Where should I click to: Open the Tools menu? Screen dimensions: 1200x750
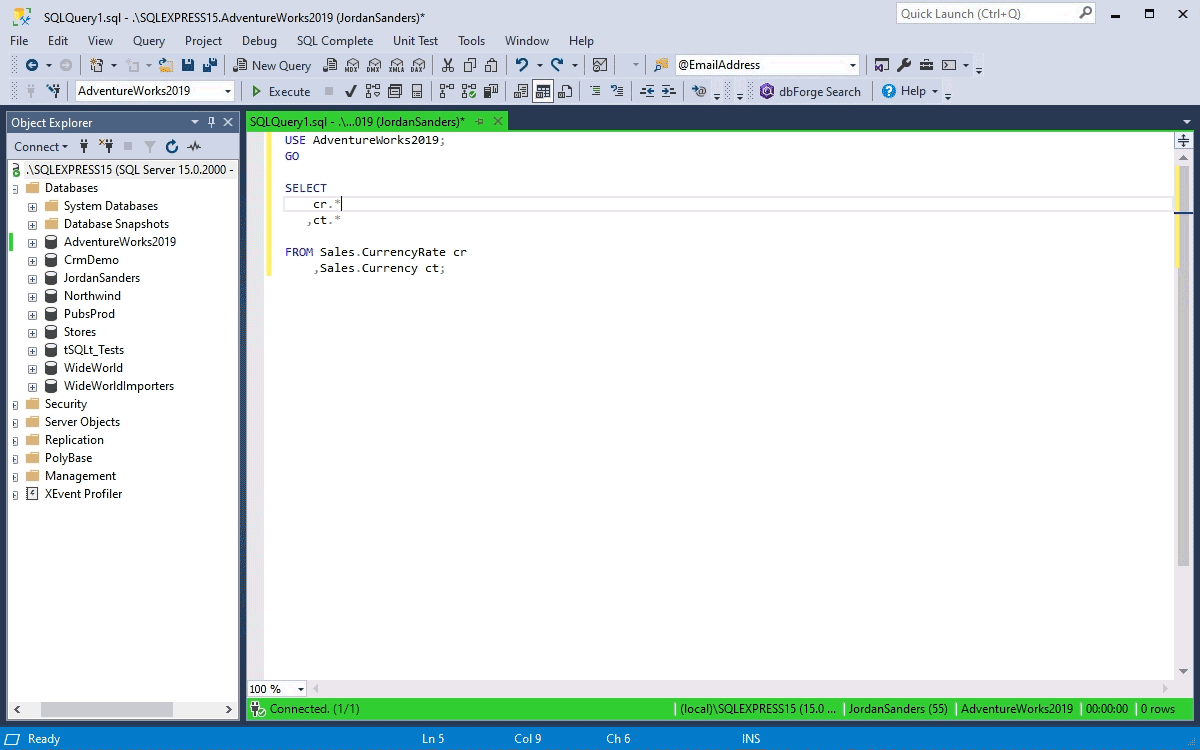click(471, 41)
